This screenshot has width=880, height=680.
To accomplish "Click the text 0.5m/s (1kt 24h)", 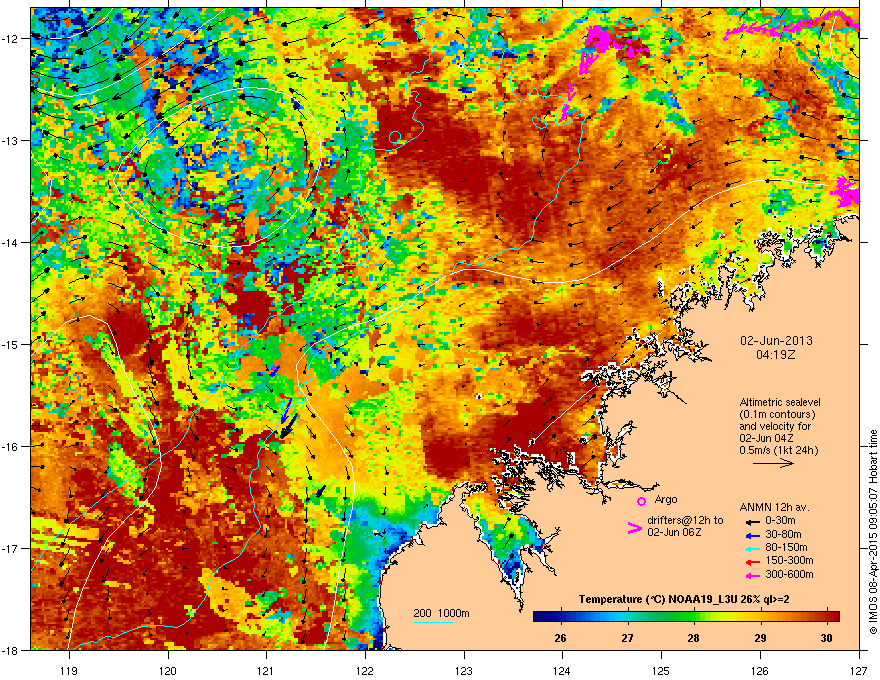I will tap(778, 450).
